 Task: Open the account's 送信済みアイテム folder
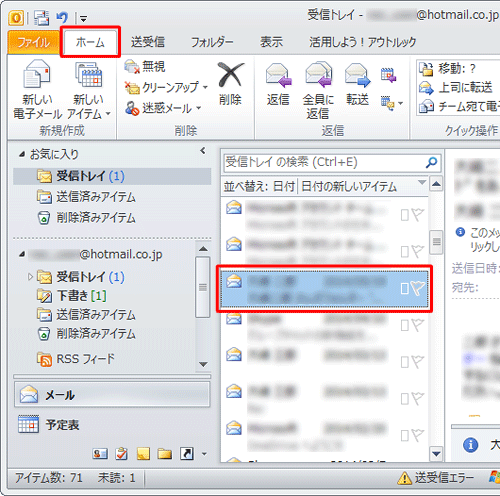click(x=87, y=315)
